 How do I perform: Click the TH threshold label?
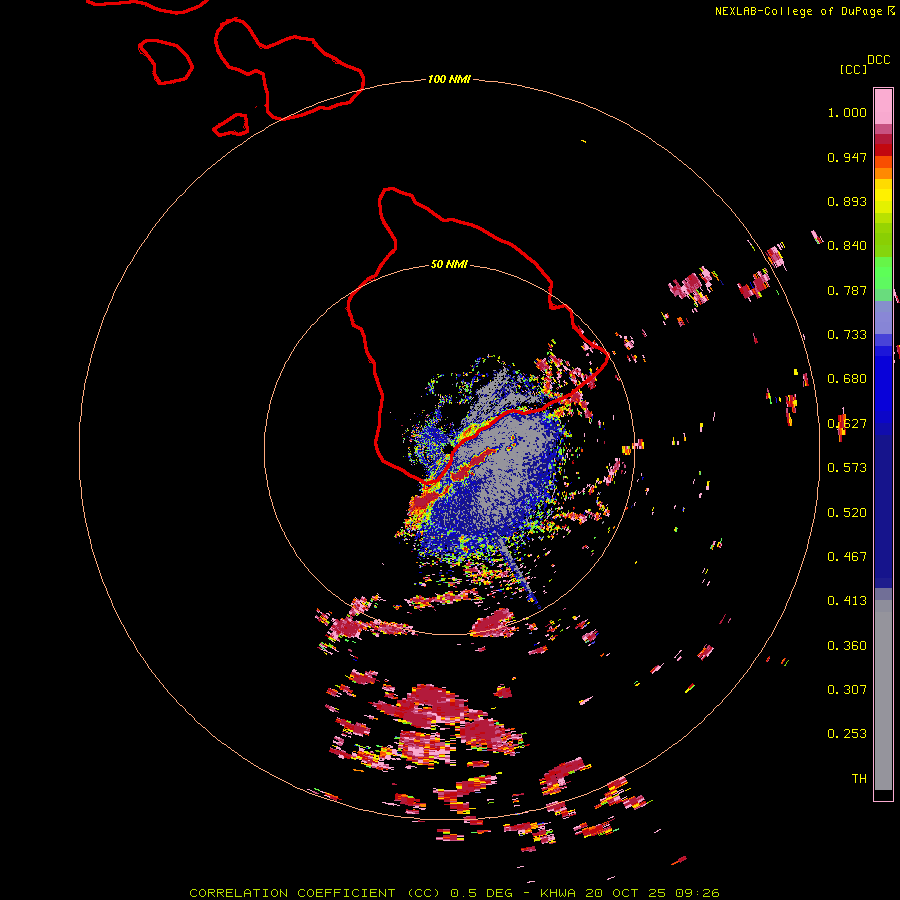(x=859, y=779)
